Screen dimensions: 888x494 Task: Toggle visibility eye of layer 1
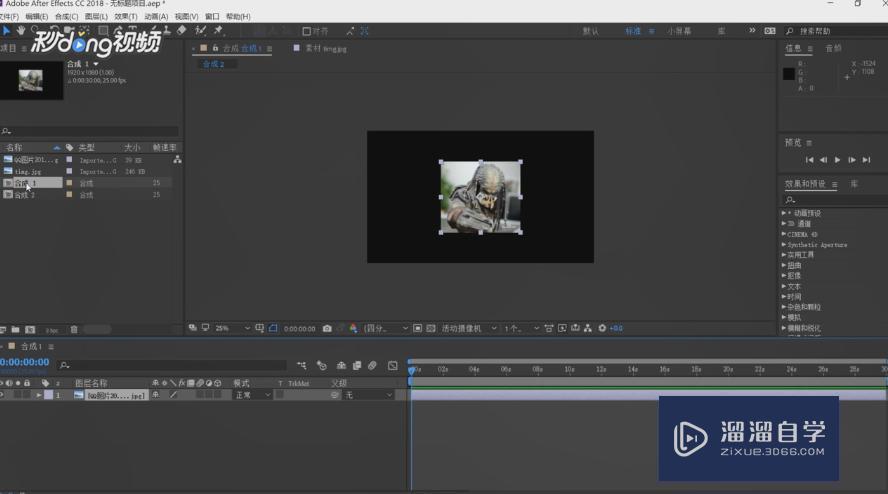pos(3,395)
